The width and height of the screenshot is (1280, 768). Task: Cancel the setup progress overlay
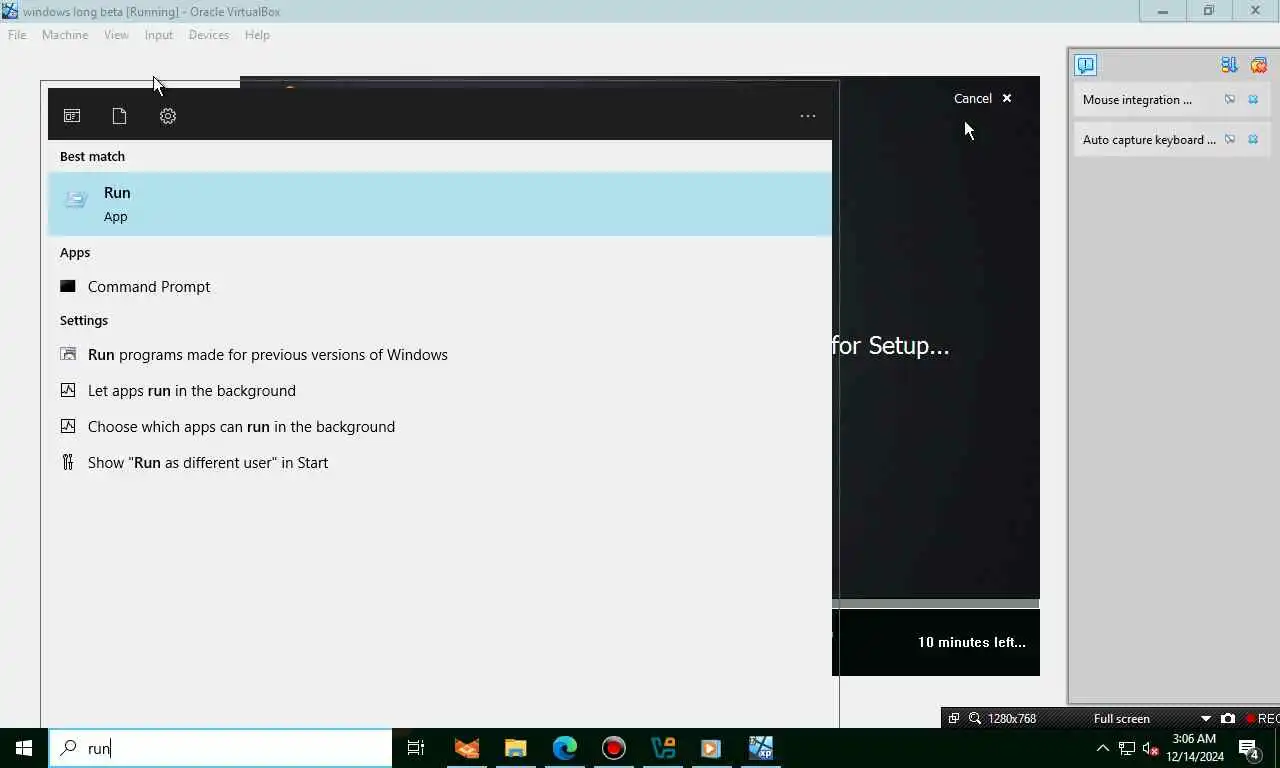(982, 98)
